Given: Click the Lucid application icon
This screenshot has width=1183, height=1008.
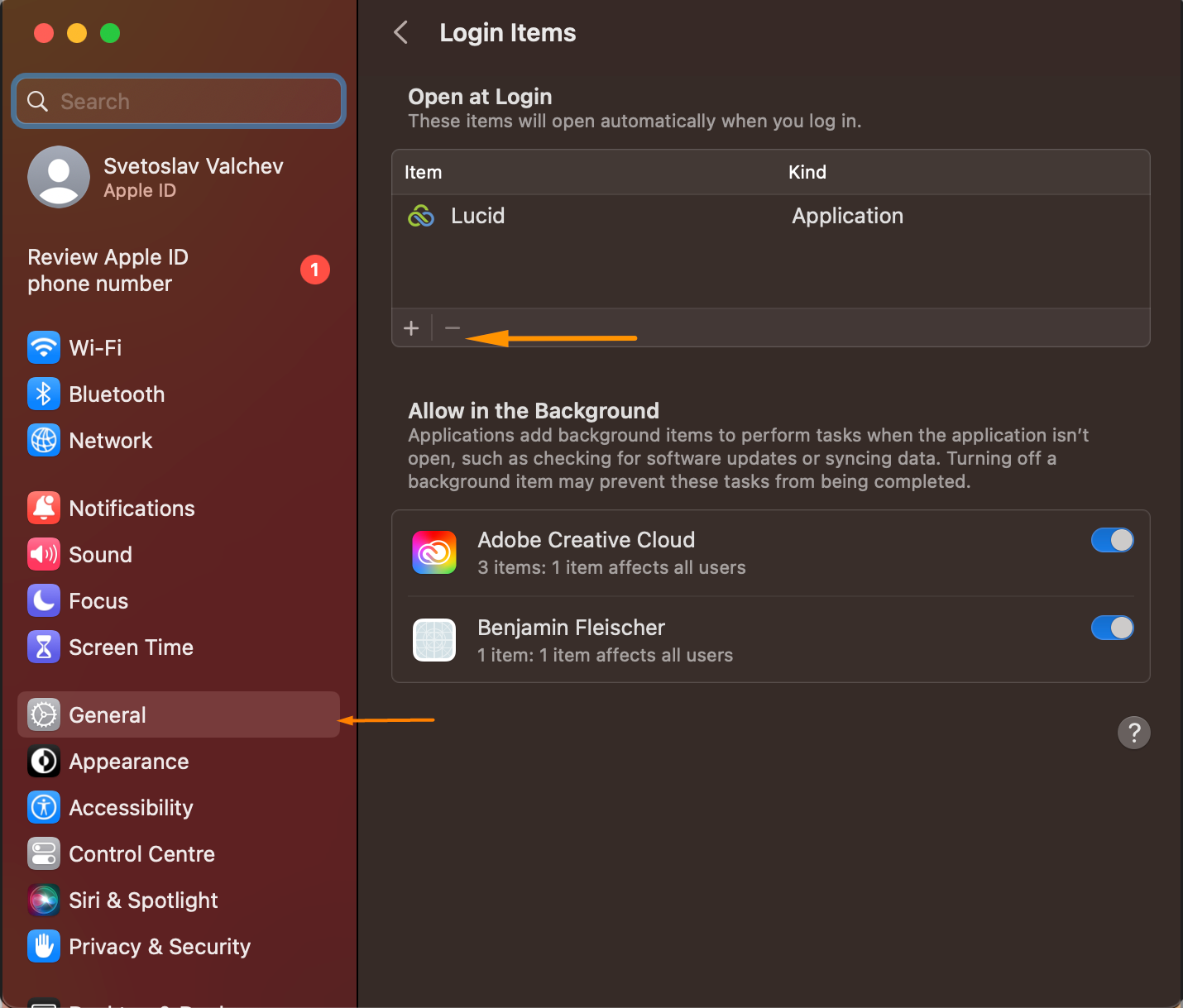Looking at the screenshot, I should click(421, 216).
